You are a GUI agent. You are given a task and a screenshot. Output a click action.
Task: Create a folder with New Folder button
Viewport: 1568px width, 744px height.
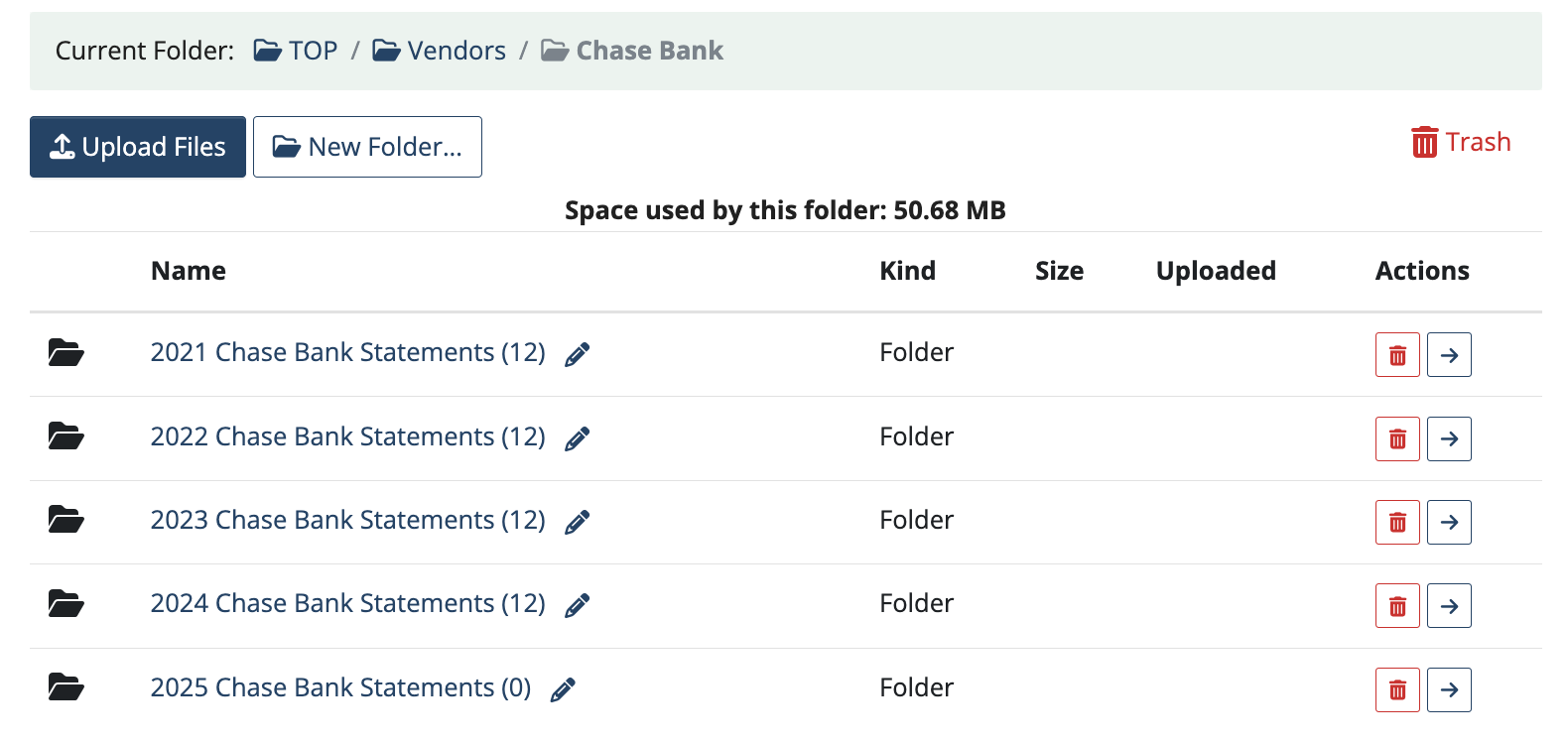367,147
